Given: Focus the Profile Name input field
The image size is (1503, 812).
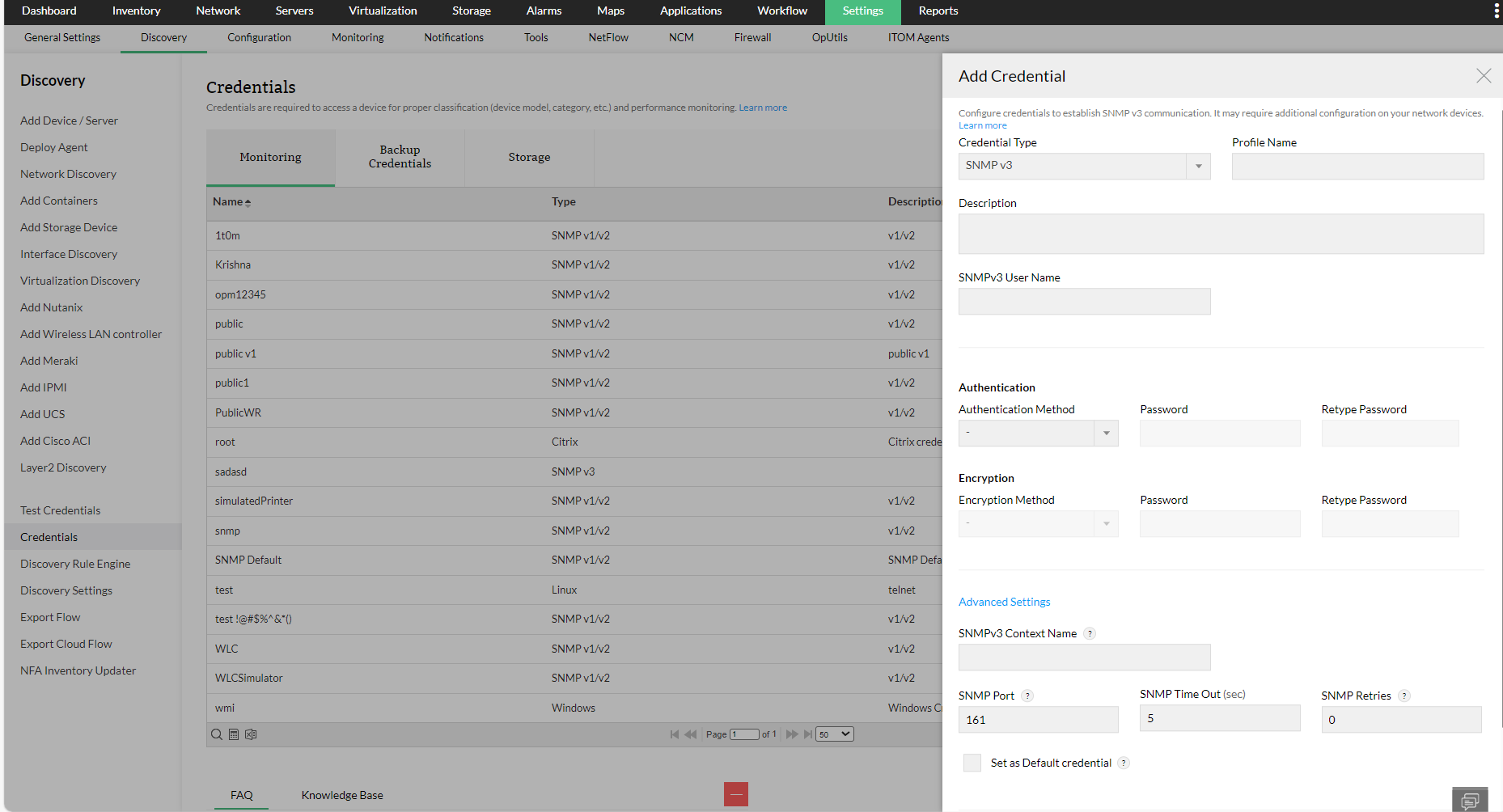Looking at the screenshot, I should pyautogui.click(x=1357, y=166).
